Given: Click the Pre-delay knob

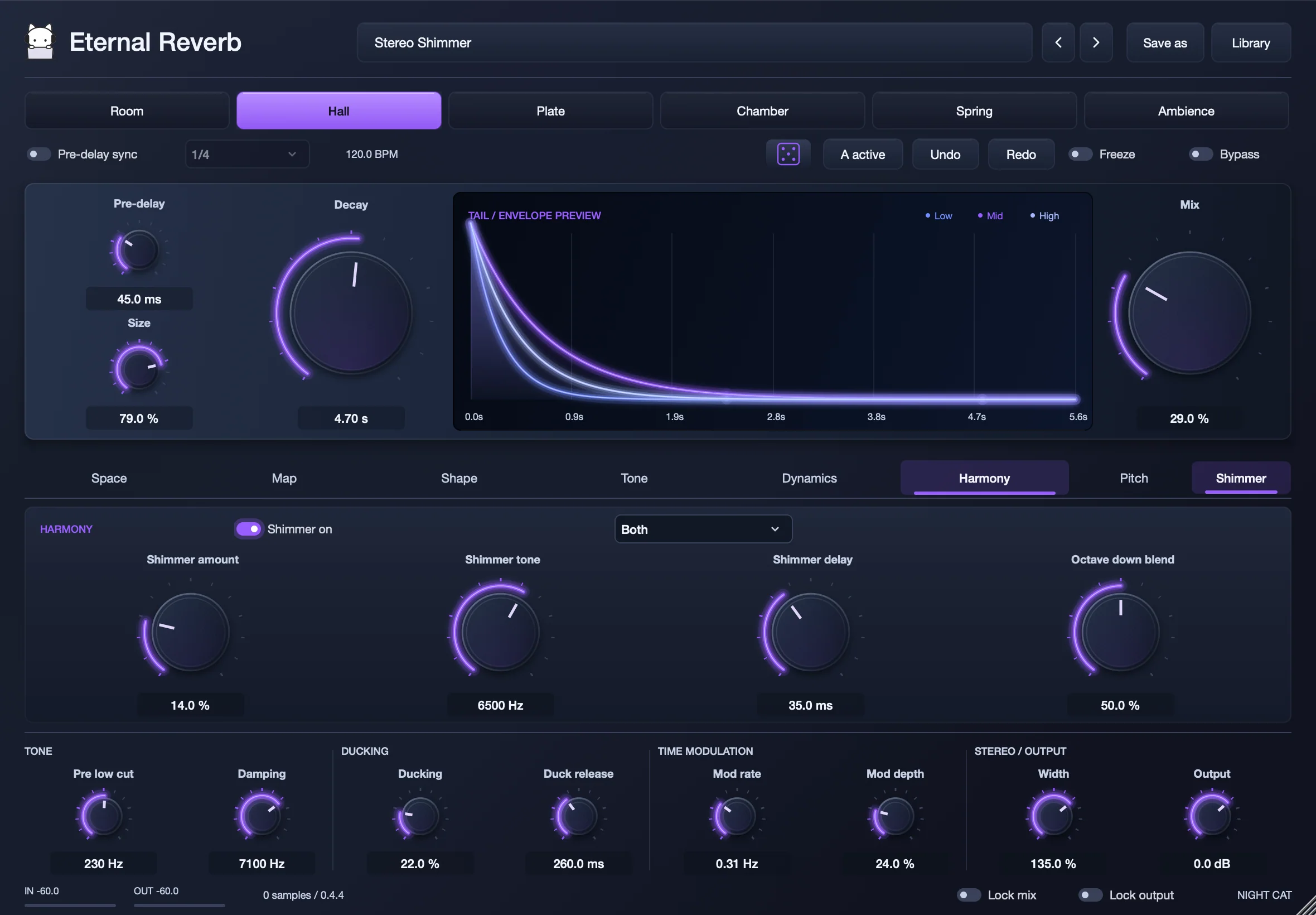Looking at the screenshot, I should 139,250.
